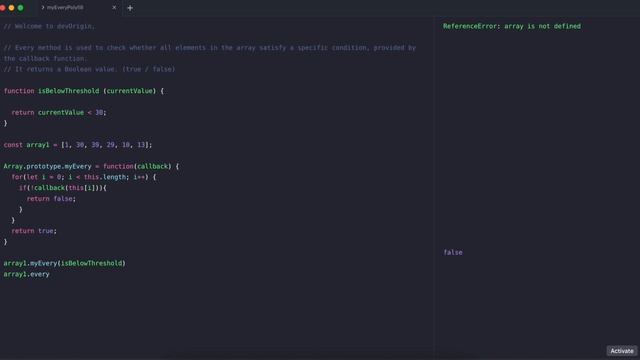Click the red close window button
This screenshot has height=360, width=640.
pyautogui.click(x=2, y=7)
